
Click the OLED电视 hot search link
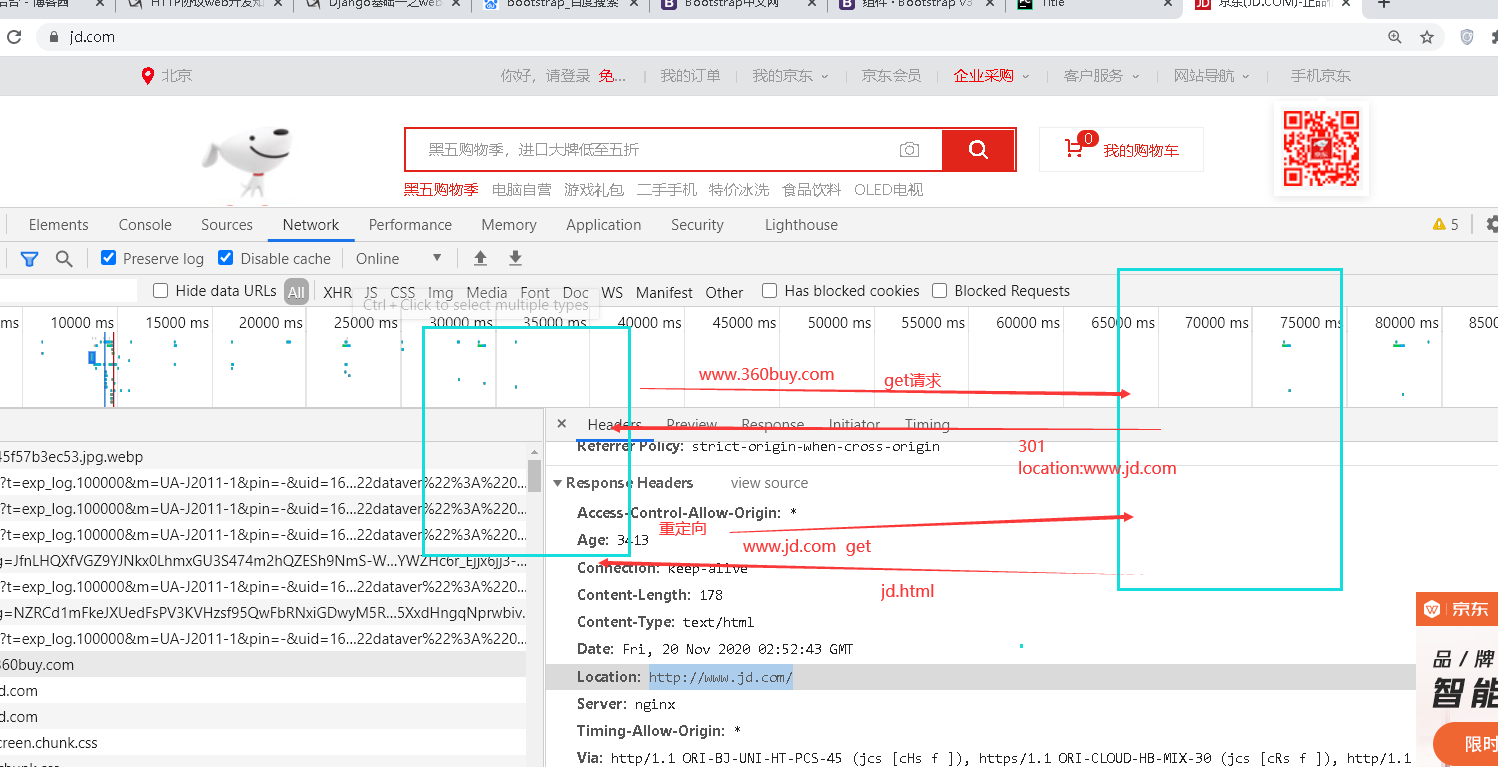pos(889,190)
